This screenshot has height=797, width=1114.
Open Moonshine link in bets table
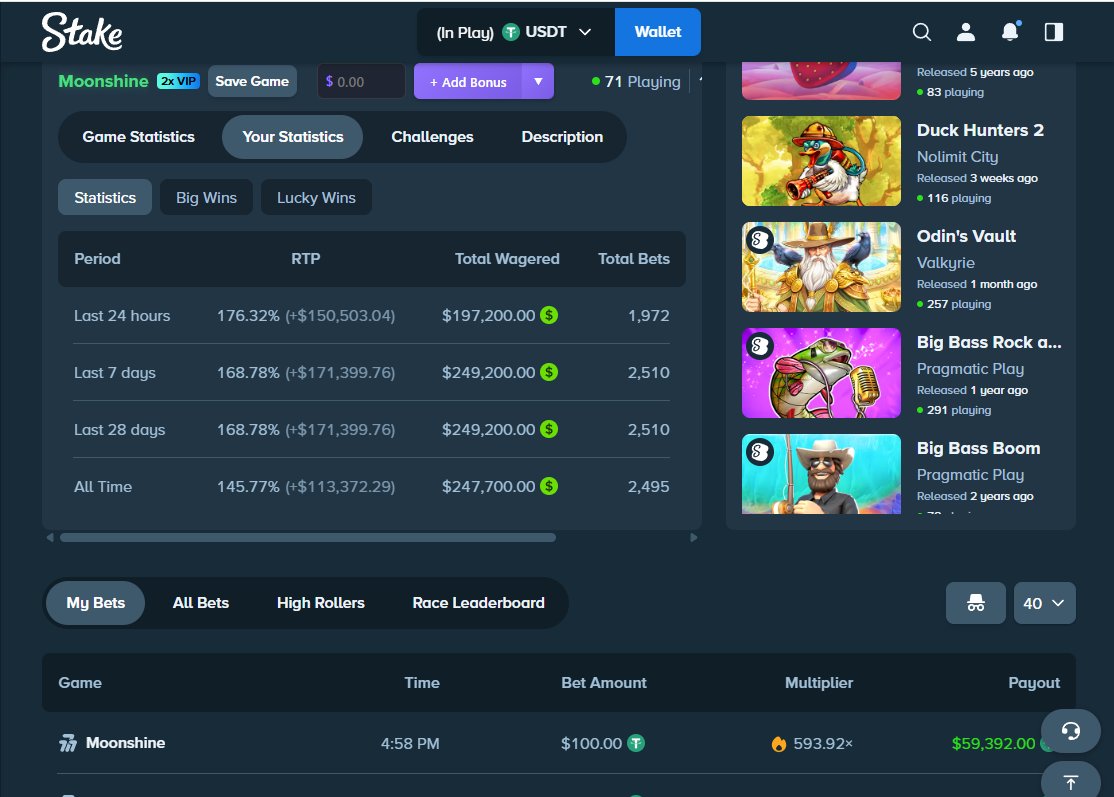[125, 743]
